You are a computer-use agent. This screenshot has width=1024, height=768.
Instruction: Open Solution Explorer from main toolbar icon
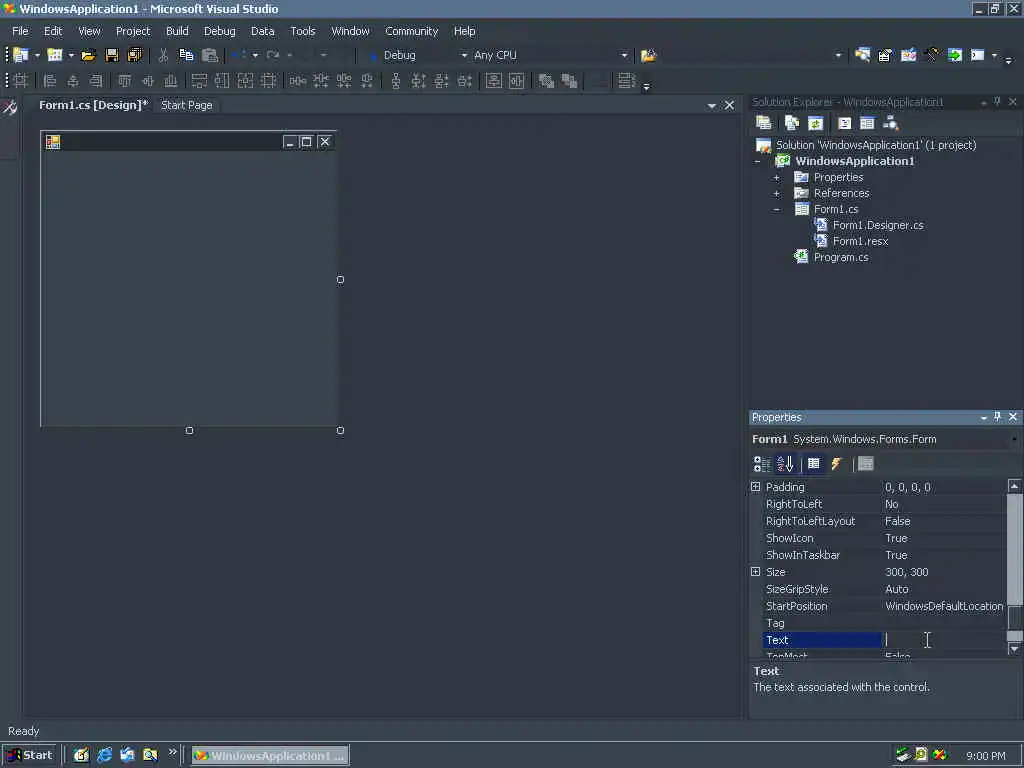point(862,56)
